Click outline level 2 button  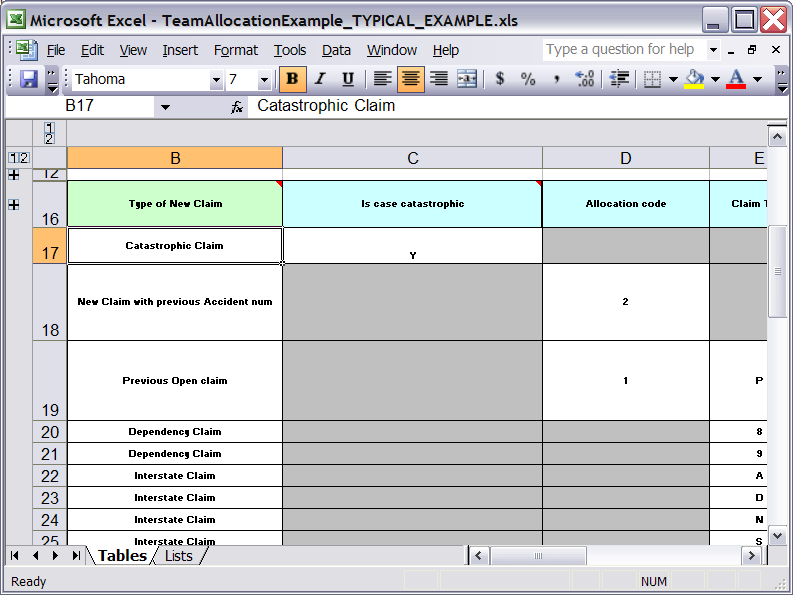point(25,158)
